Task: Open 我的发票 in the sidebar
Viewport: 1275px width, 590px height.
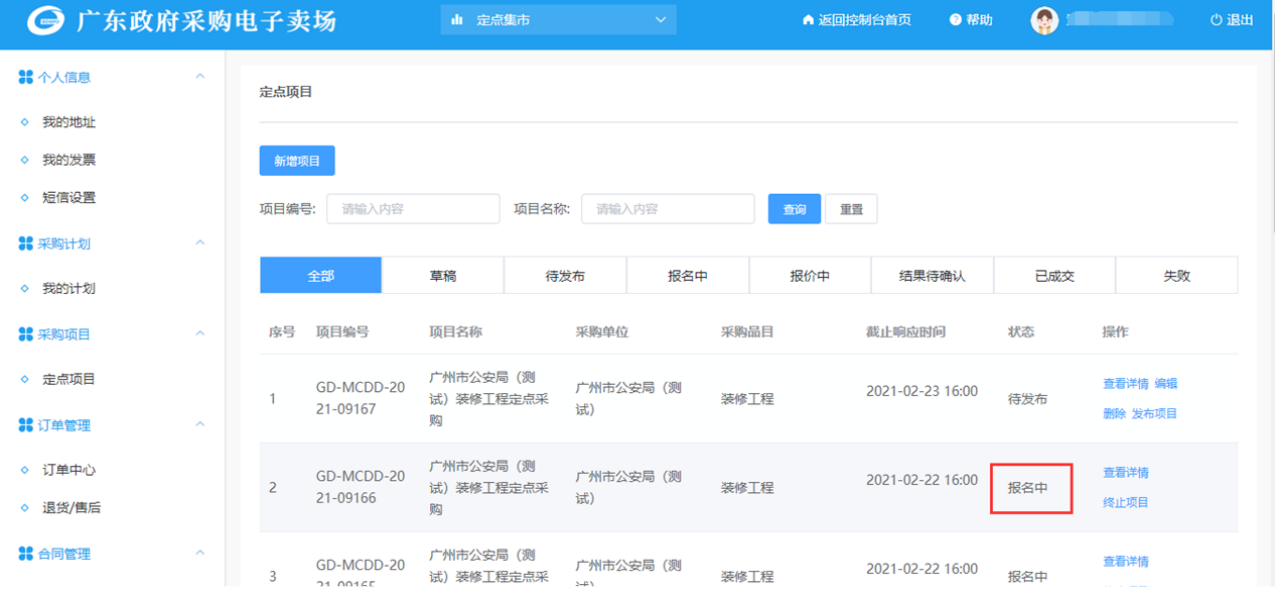Action: [69, 160]
